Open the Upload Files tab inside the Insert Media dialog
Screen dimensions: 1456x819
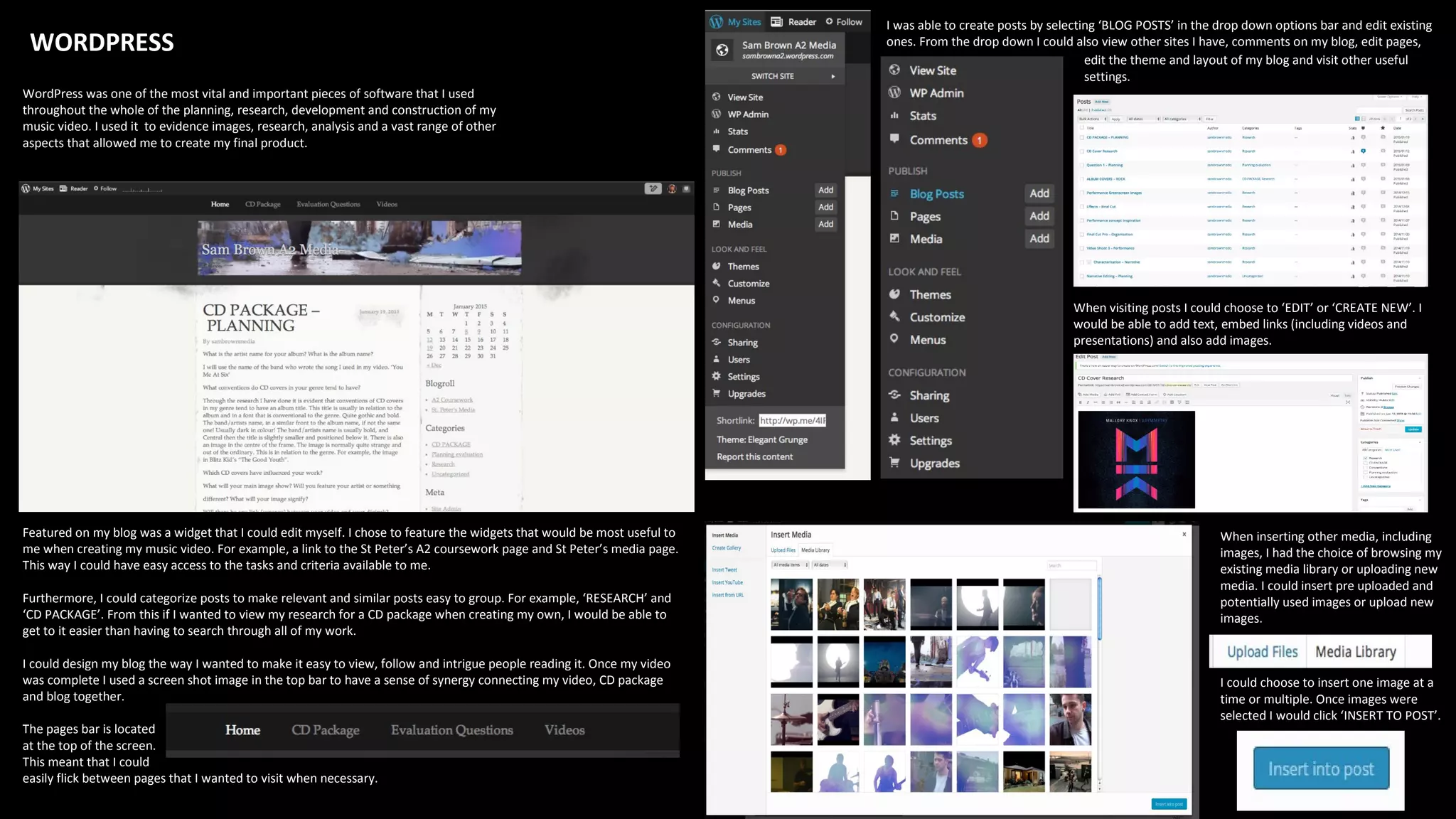pyautogui.click(x=783, y=550)
